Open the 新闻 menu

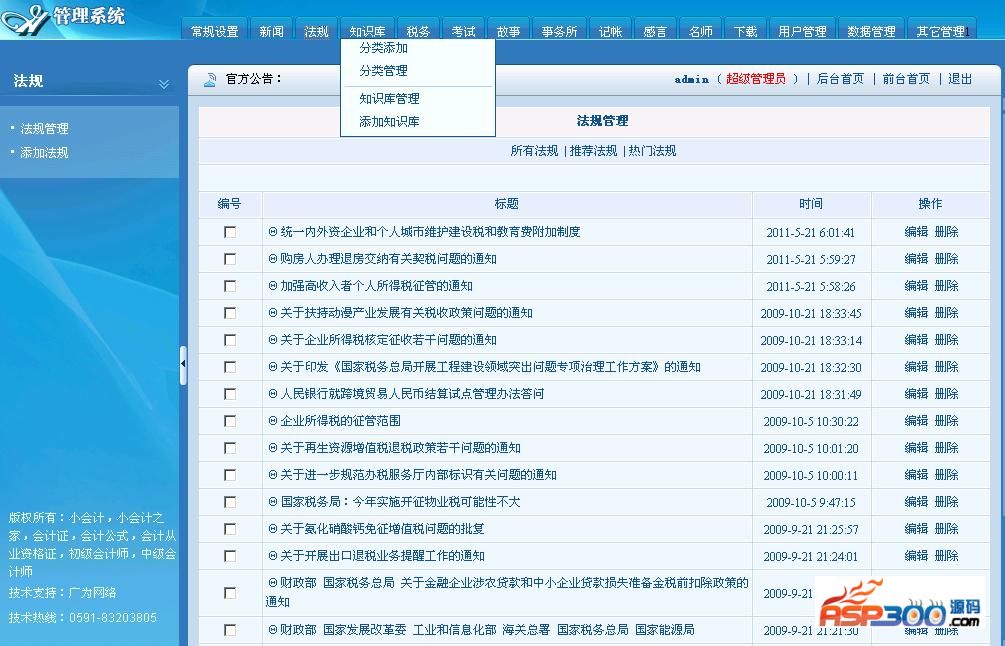tap(271, 31)
